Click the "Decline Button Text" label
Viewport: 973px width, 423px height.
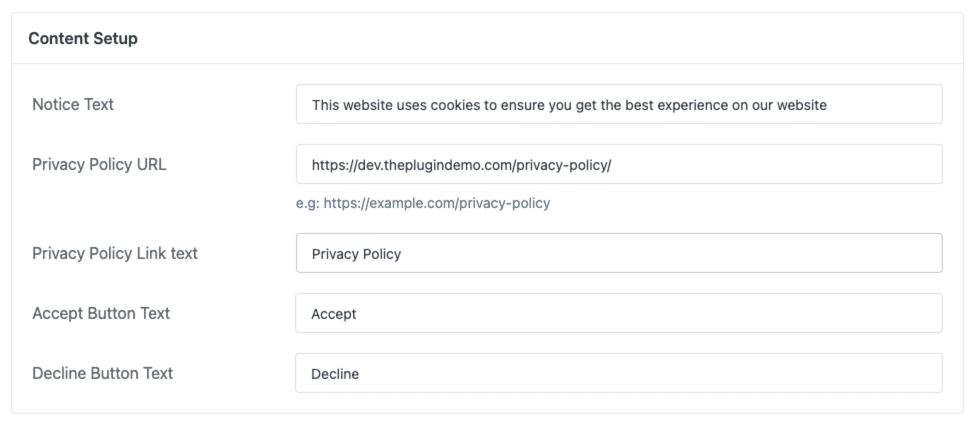click(103, 373)
